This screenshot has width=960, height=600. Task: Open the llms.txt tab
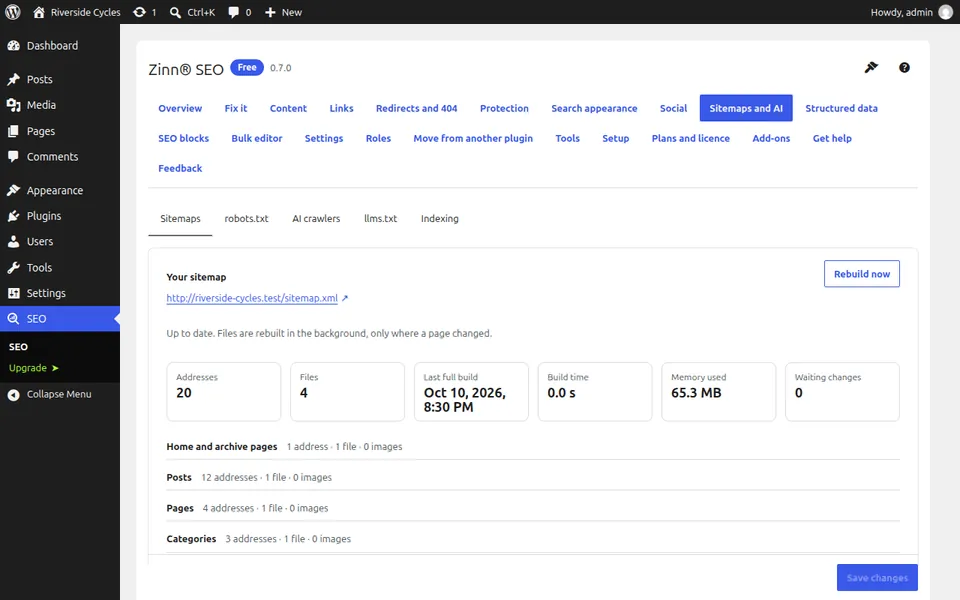click(x=380, y=219)
